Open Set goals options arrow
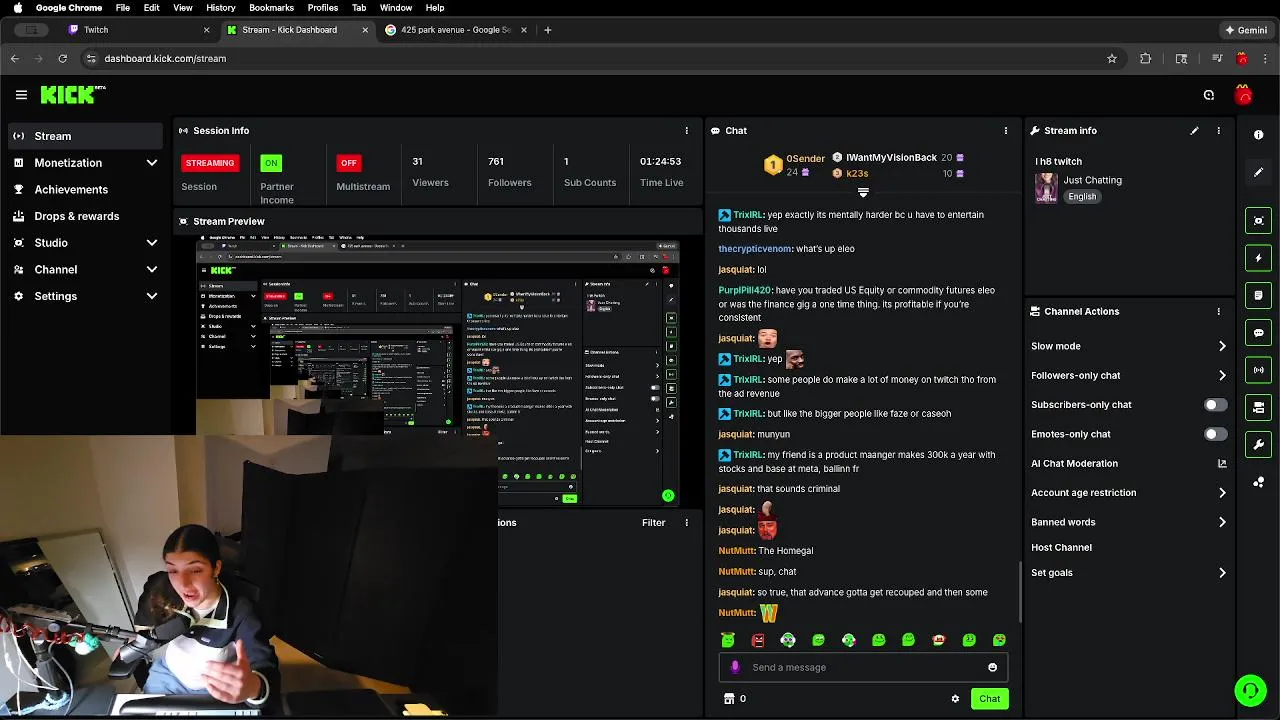Image resolution: width=1280 pixels, height=720 pixels. pos(1222,573)
